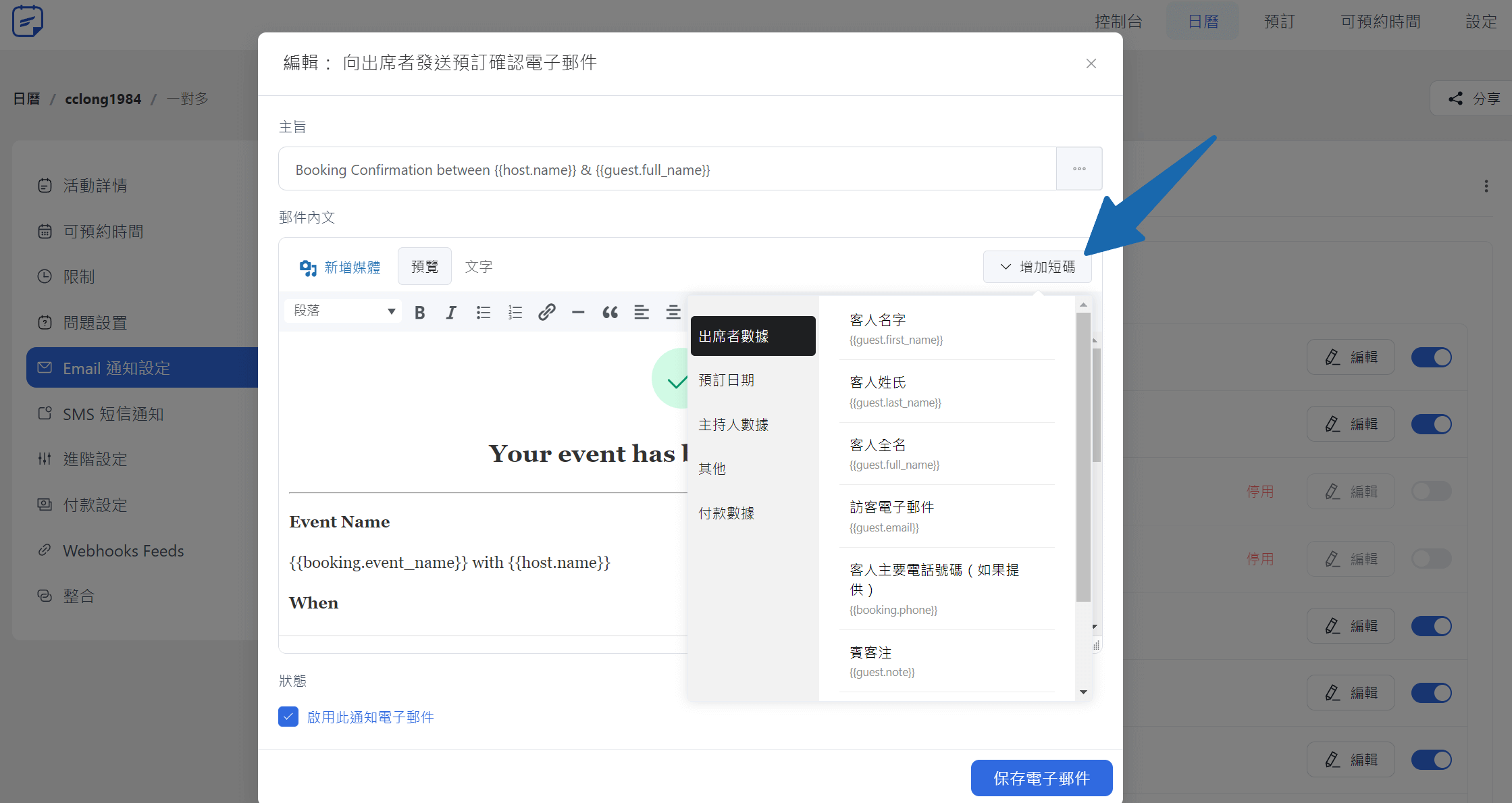Click the insert link icon
Viewport: 1512px width, 803px height.
pyautogui.click(x=546, y=312)
